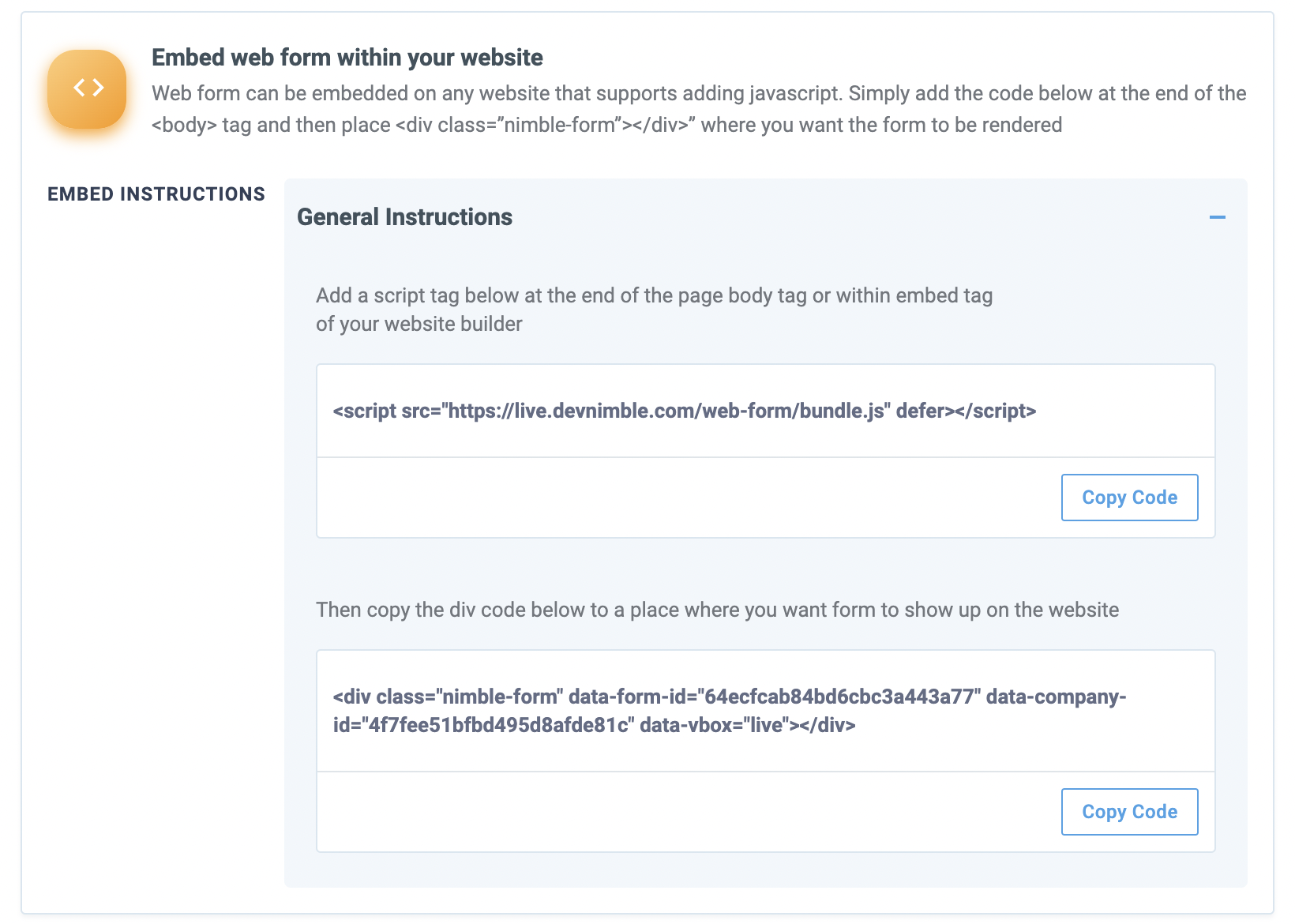The image size is (1295, 924).
Task: Click the instruction text about script tag placement
Action: [x=654, y=308]
